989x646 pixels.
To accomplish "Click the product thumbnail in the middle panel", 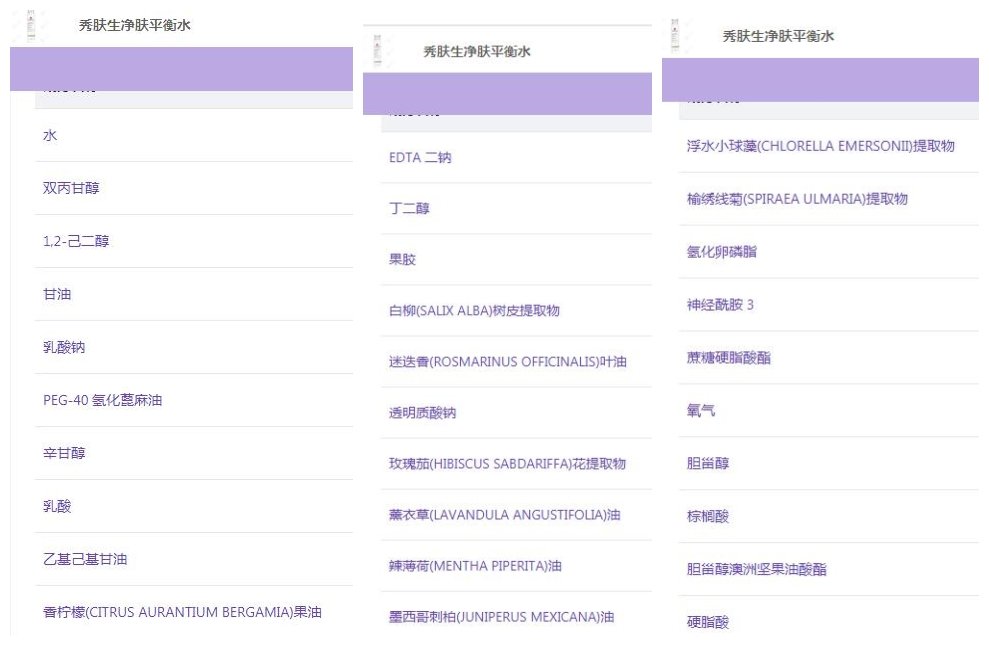I will [x=380, y=51].
